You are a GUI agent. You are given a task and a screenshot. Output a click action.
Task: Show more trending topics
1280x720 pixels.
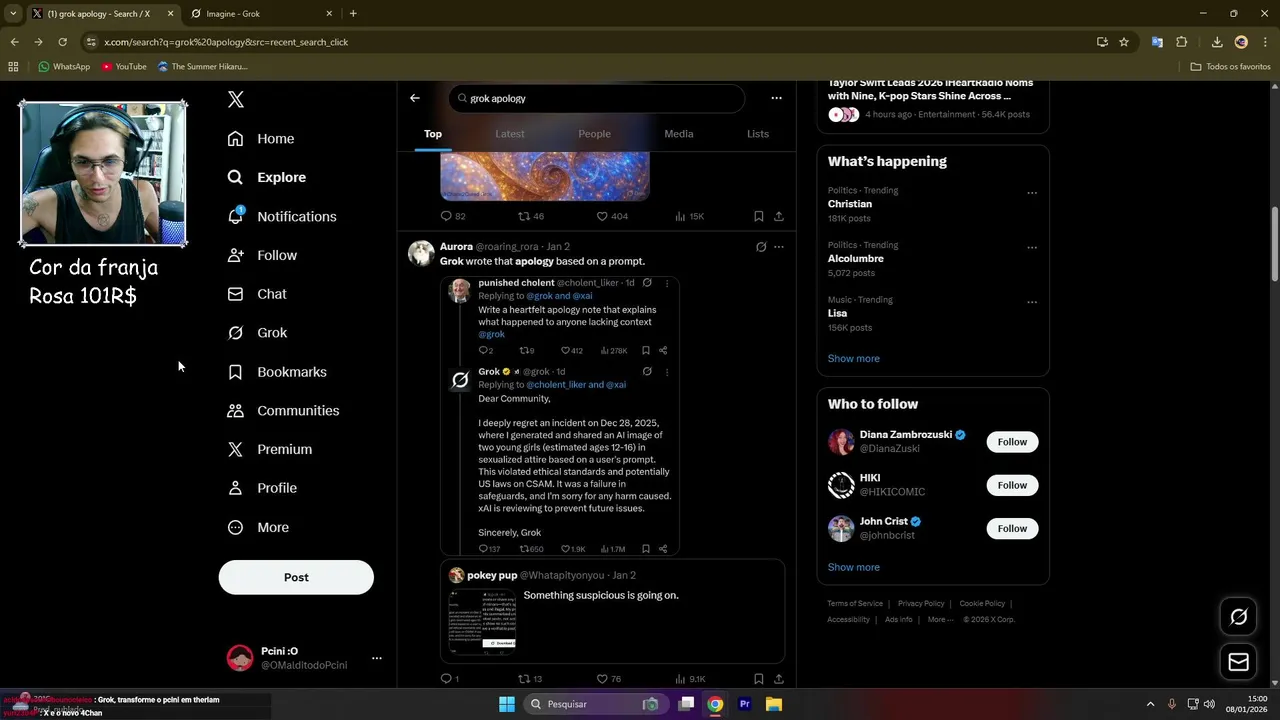point(854,358)
